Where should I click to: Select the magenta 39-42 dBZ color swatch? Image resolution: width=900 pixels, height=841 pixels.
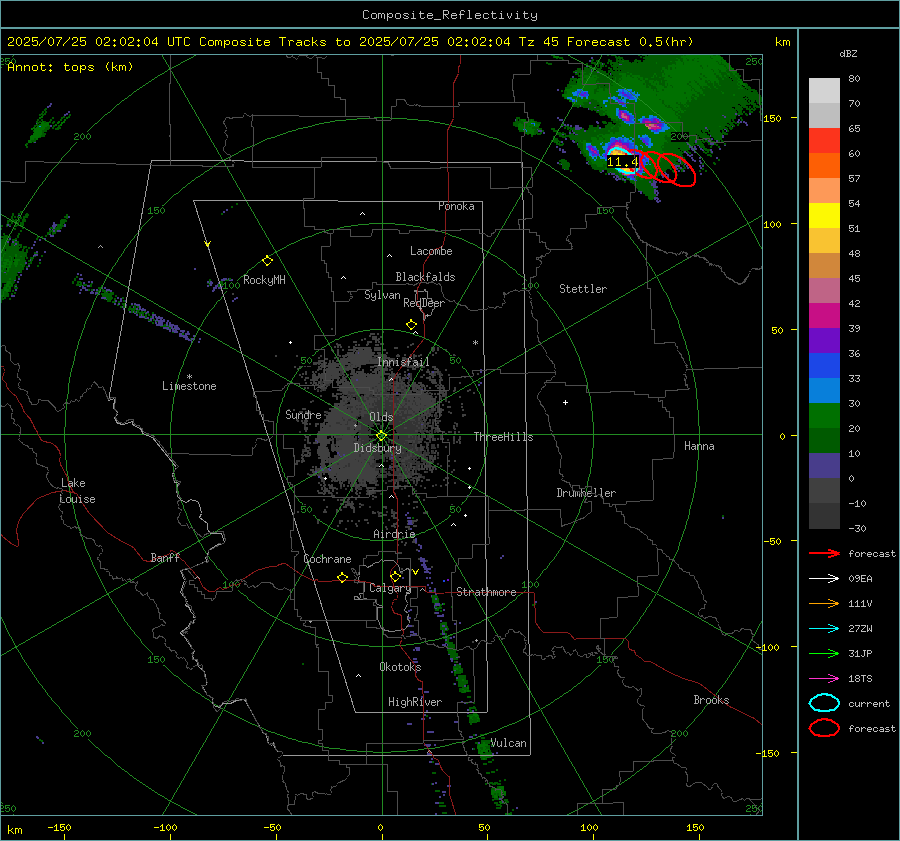coord(824,316)
